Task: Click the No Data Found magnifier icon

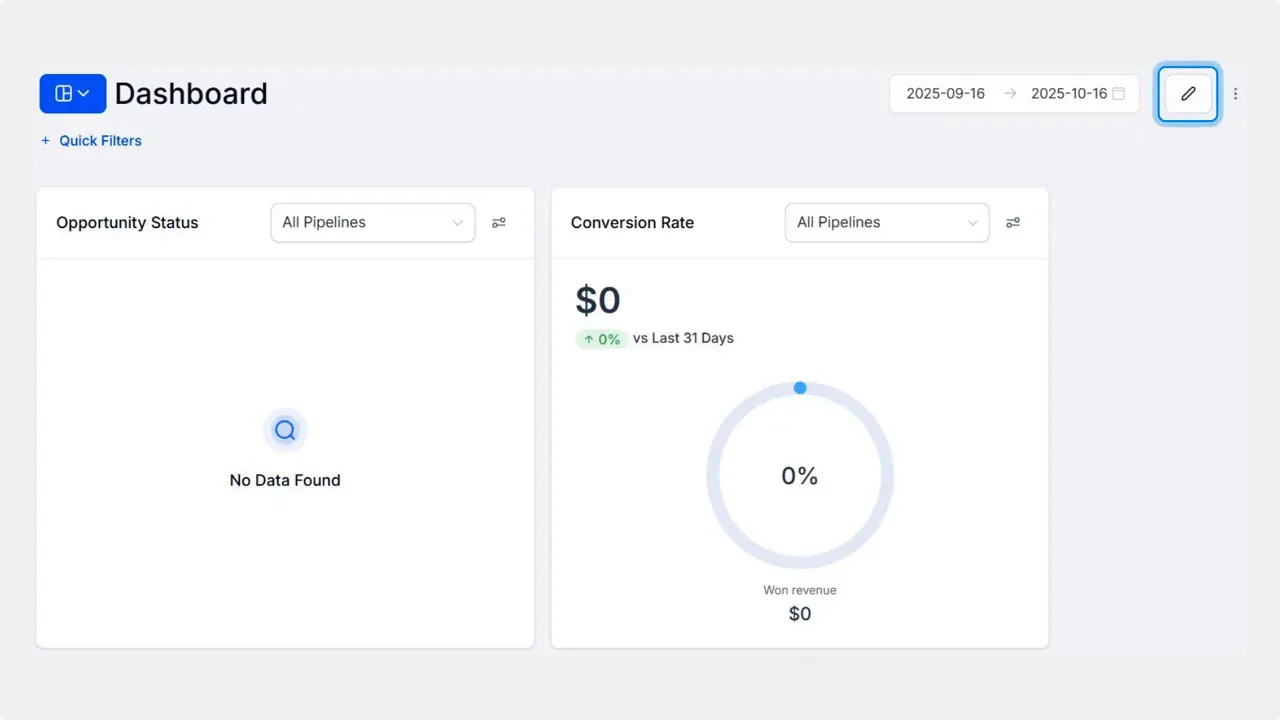Action: [285, 430]
